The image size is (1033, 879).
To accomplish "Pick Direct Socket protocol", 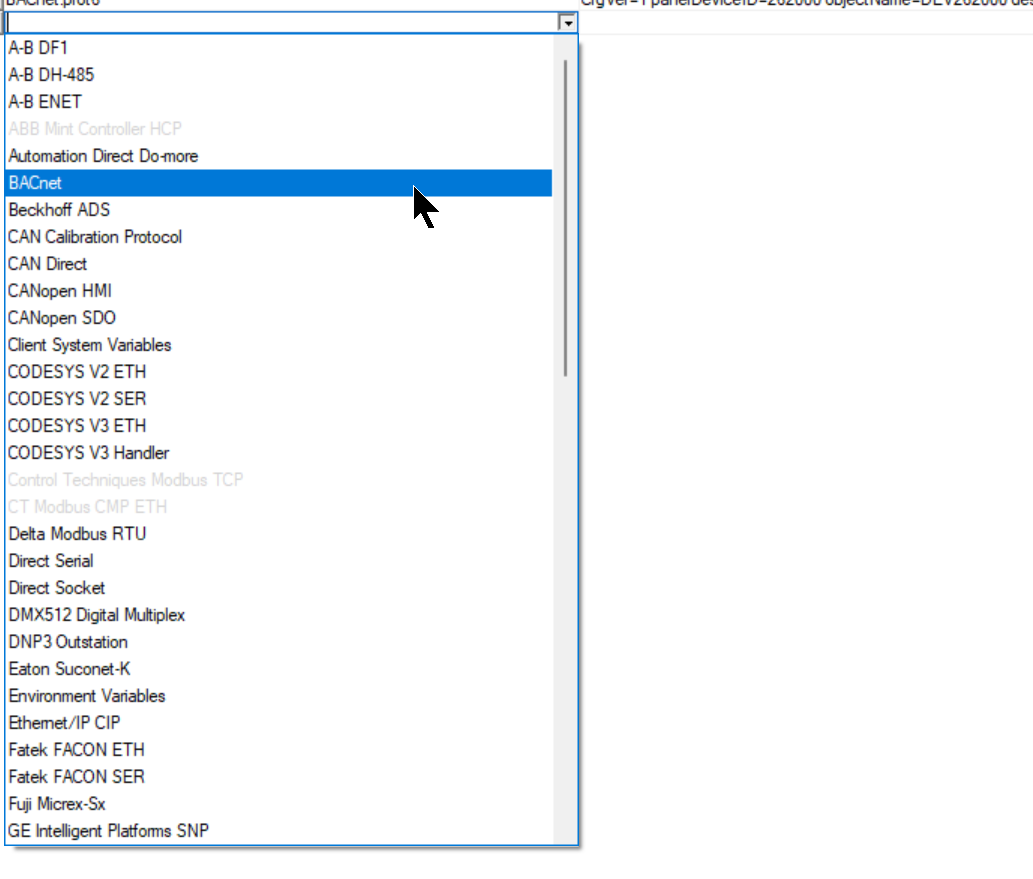I will pos(279,588).
